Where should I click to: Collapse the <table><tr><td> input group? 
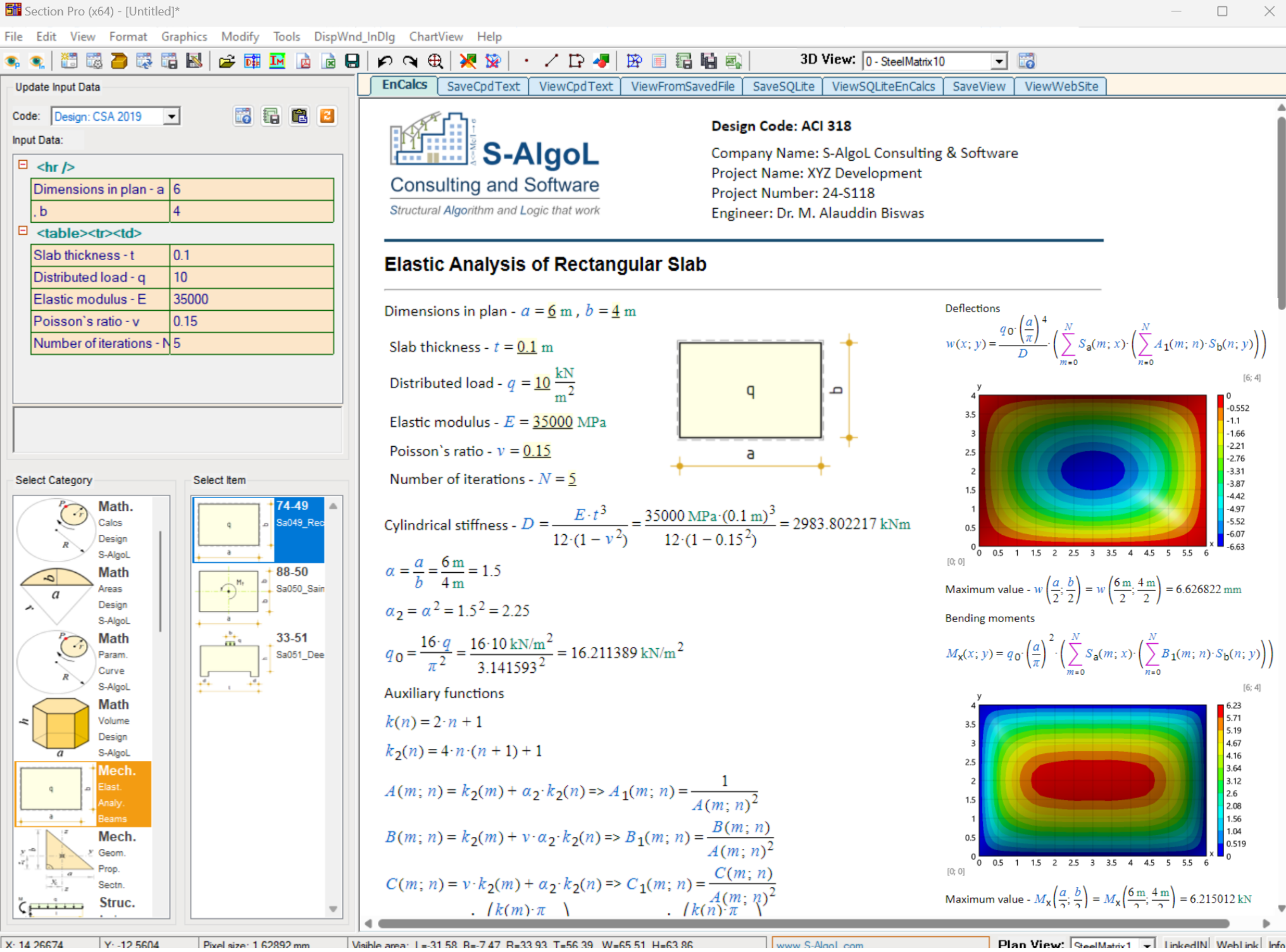23,231
